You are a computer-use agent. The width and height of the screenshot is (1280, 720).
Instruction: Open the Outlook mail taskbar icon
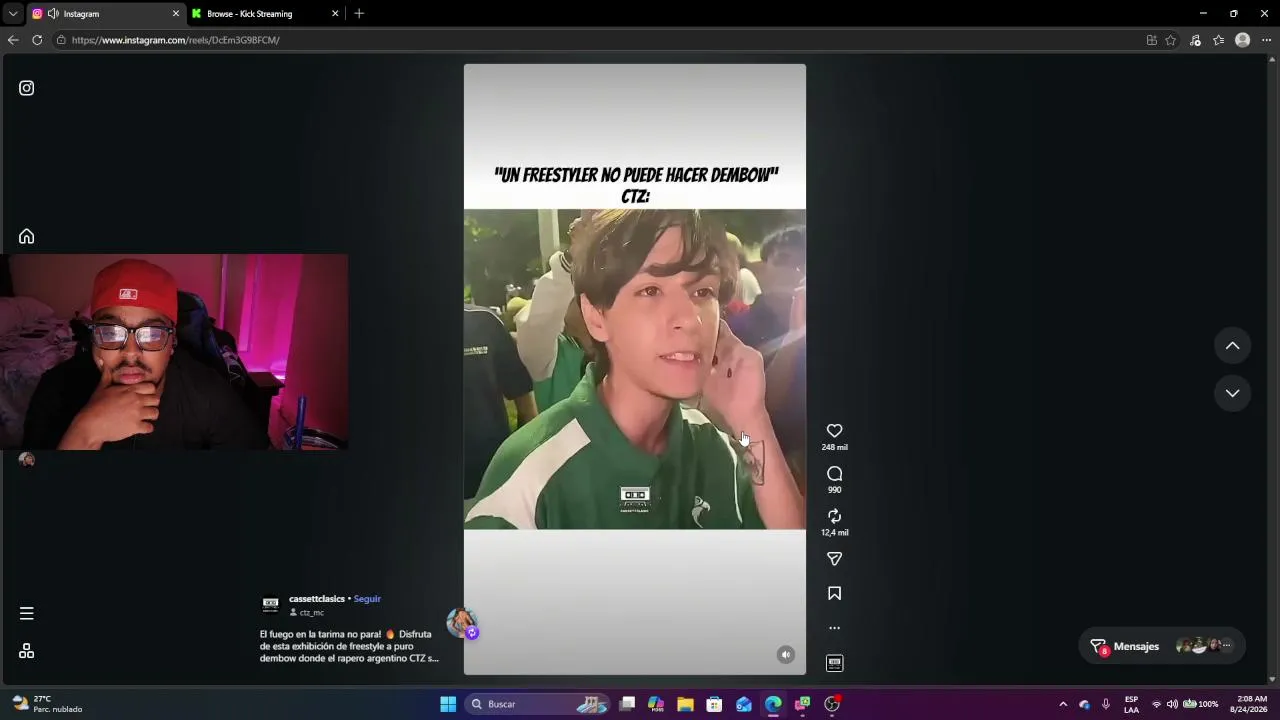coord(744,704)
